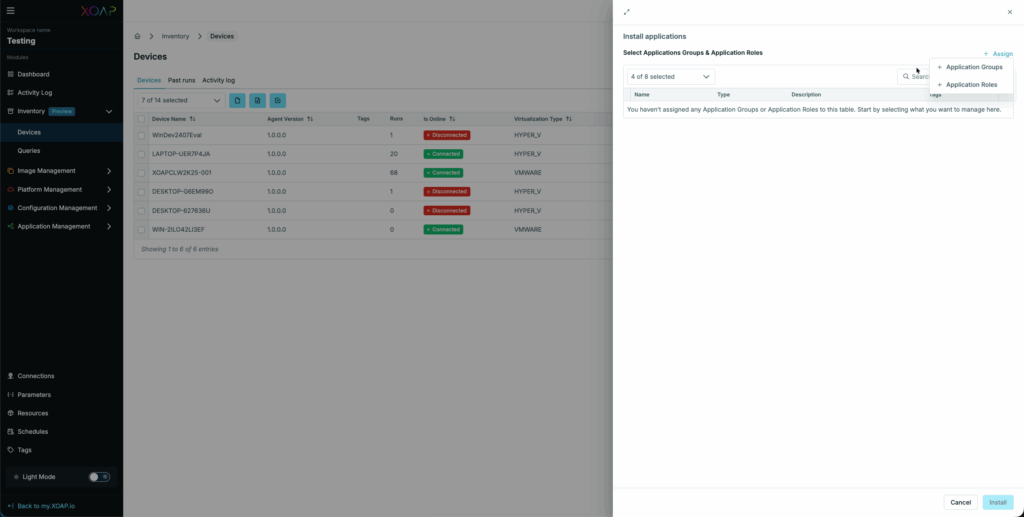Screen dimensions: 1024x517
Task: Switch to the Devices tab
Action: (149, 80)
